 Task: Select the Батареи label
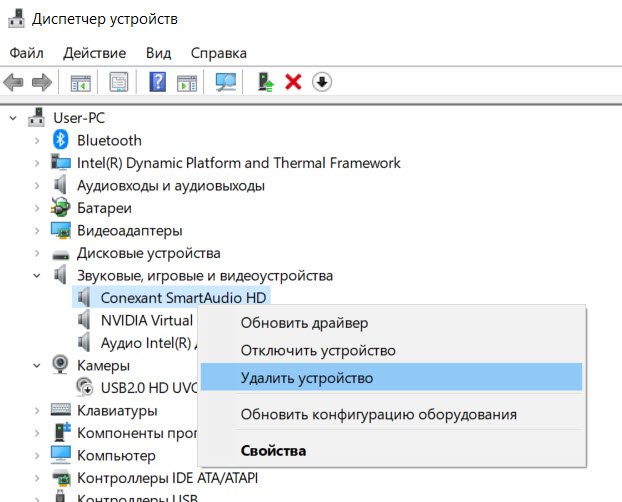(104, 208)
